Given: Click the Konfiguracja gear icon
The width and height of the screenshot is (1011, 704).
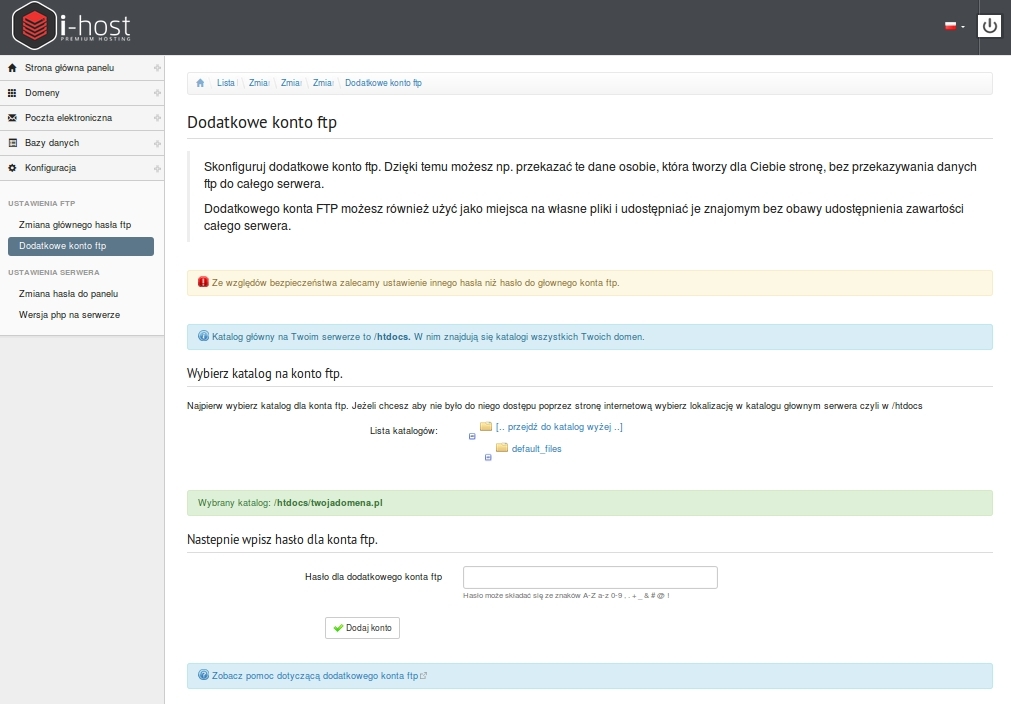Looking at the screenshot, I should (x=12, y=168).
